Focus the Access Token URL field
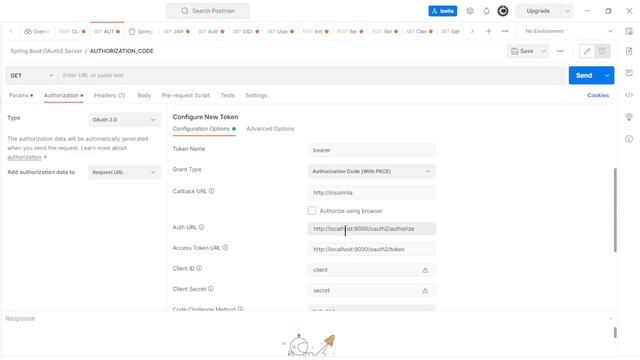 (371, 249)
